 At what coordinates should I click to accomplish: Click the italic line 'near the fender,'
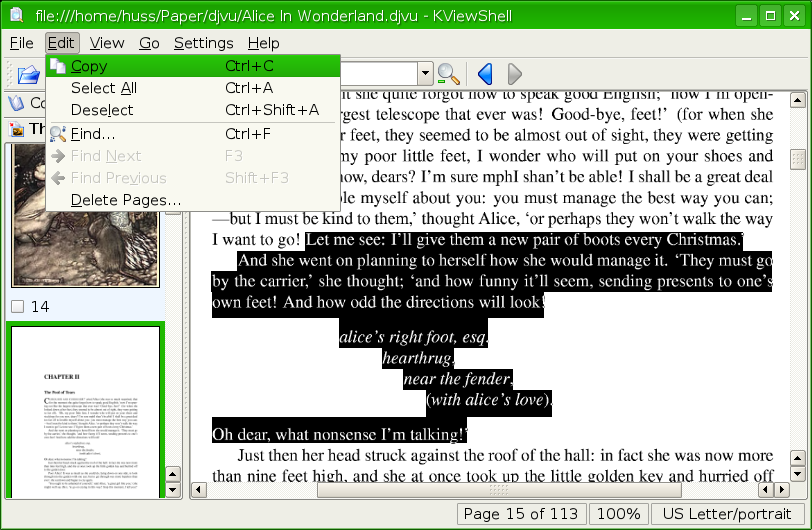tap(458, 379)
